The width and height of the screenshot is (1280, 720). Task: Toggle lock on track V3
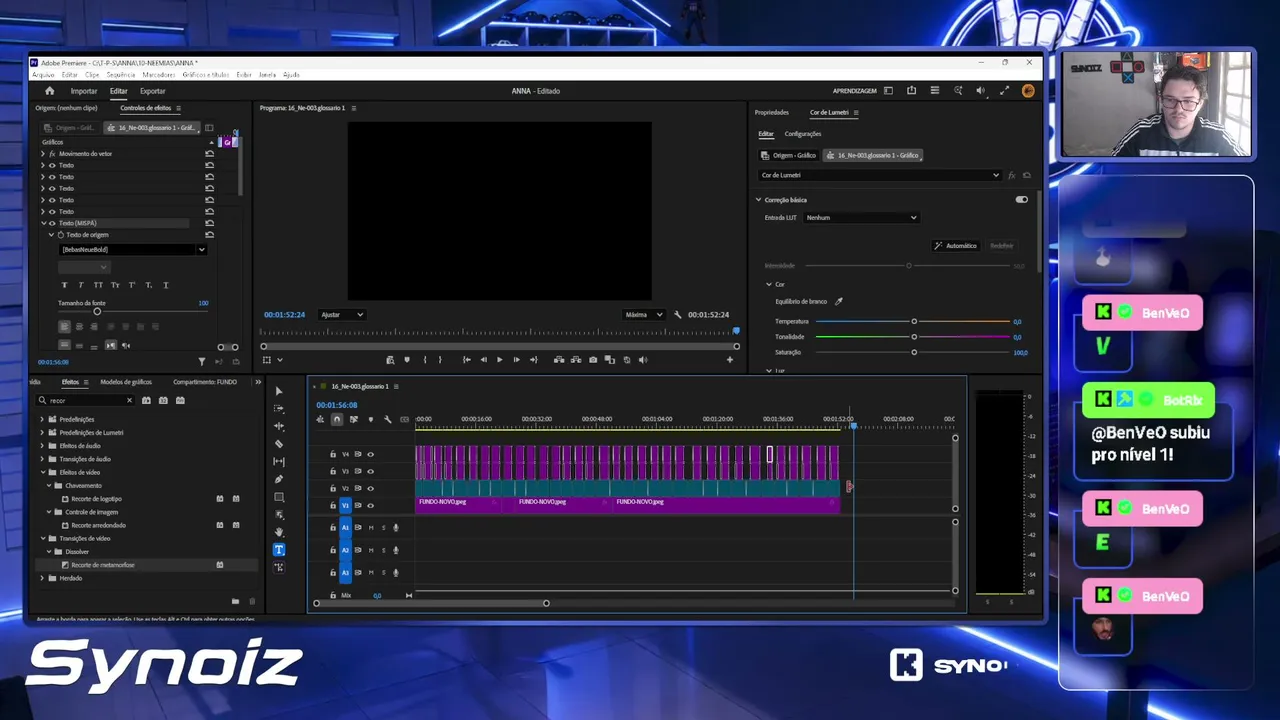[x=333, y=471]
